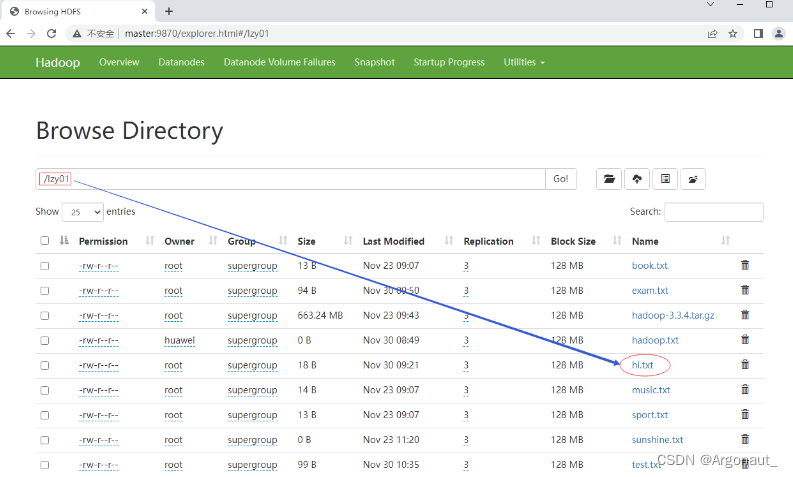The width and height of the screenshot is (793, 477).
Task: Open the exam.txt file link
Action: coord(650,290)
